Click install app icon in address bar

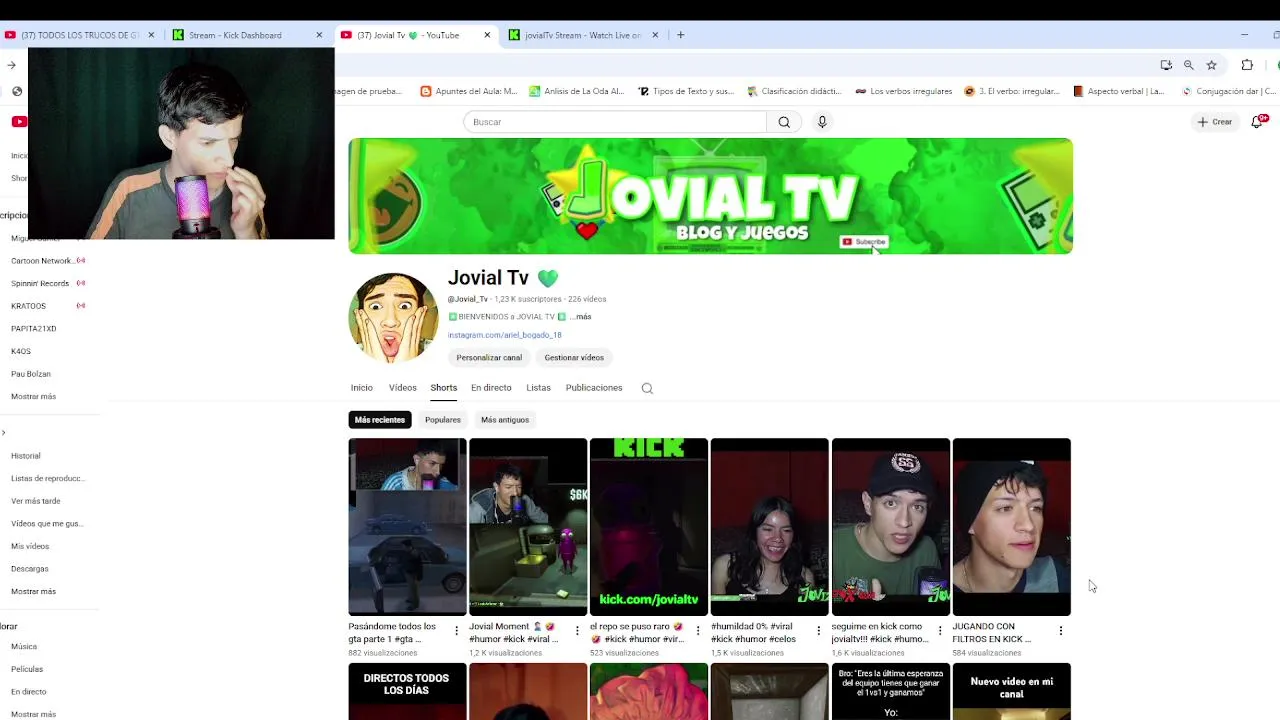point(1166,65)
